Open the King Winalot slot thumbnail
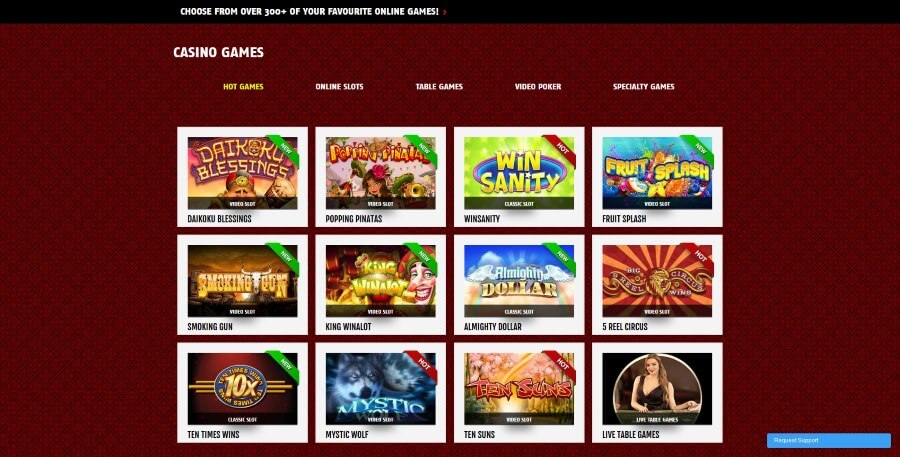This screenshot has height=457, width=900. [381, 281]
